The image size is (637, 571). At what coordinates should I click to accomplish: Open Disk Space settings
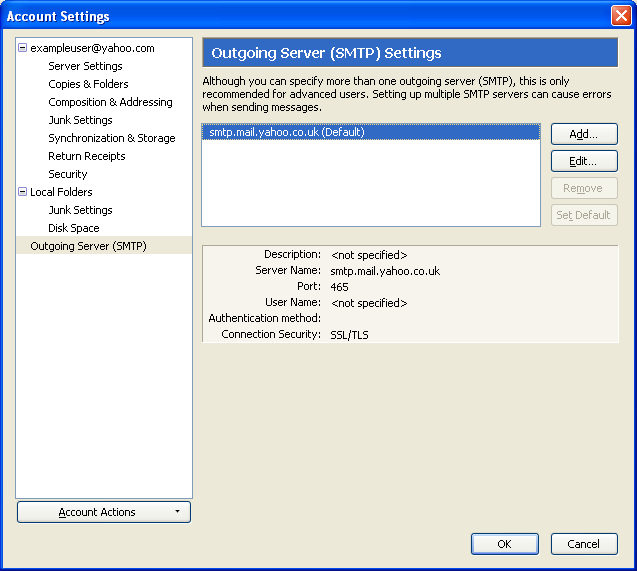(x=74, y=228)
